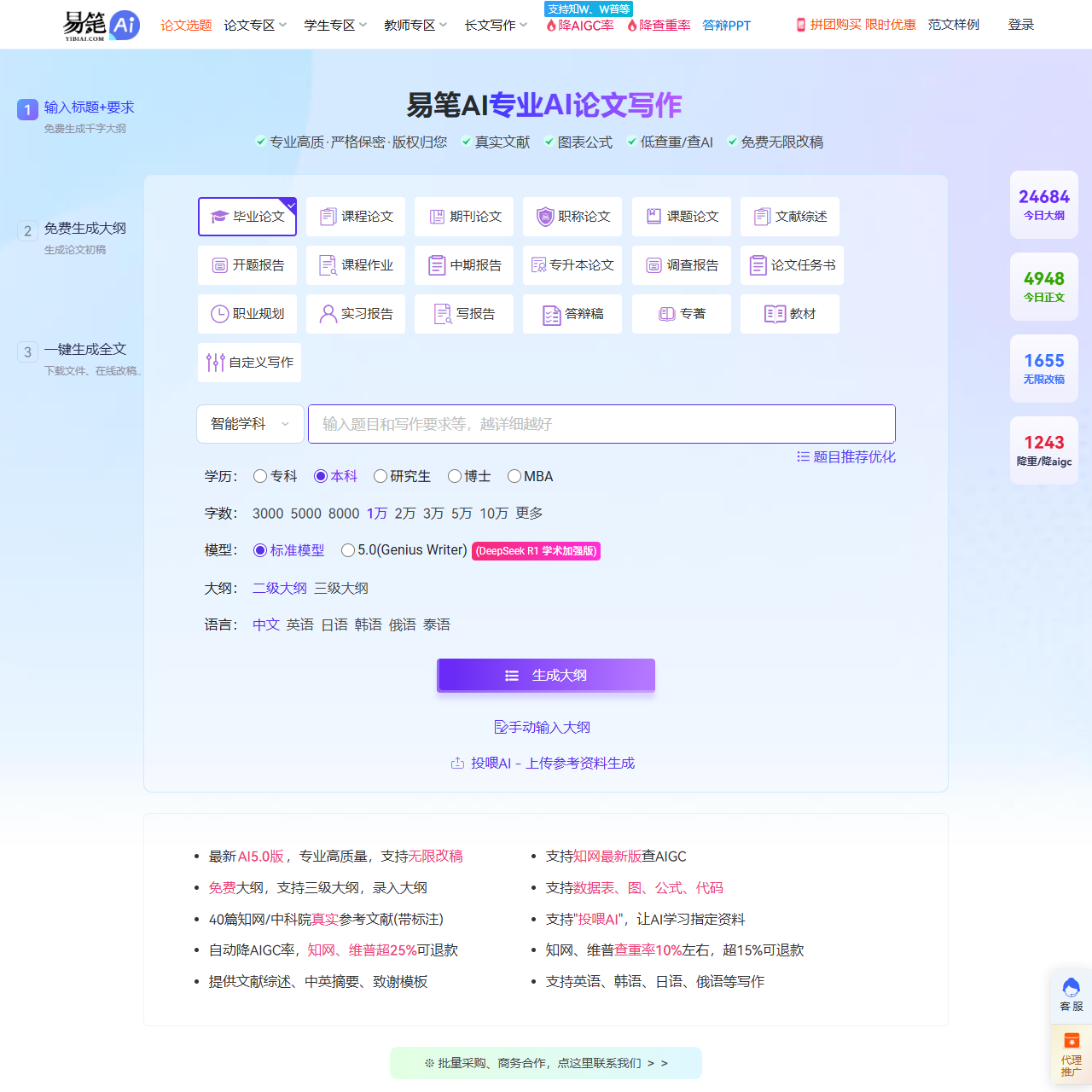Select the 教材 open-book icon
Image resolution: width=1092 pixels, height=1092 pixels.
(x=775, y=314)
